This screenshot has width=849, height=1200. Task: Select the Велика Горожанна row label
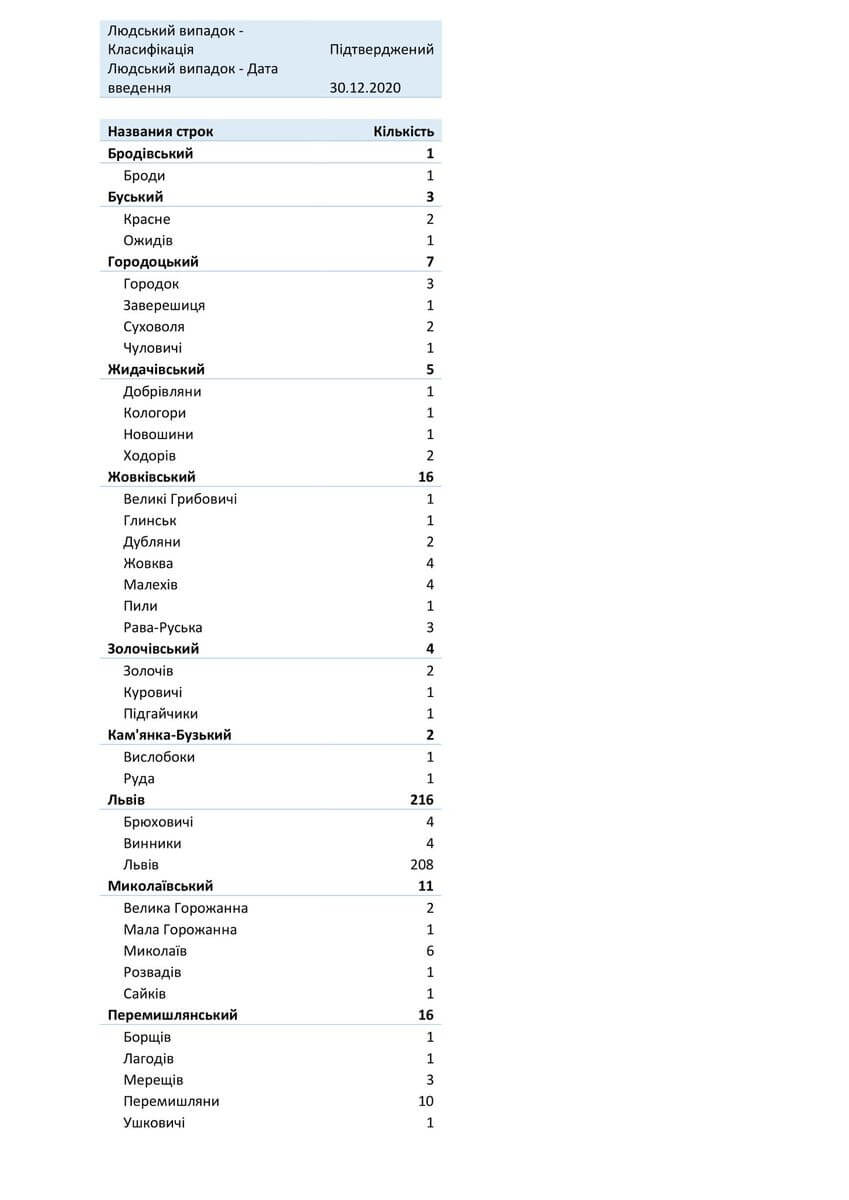(x=186, y=908)
